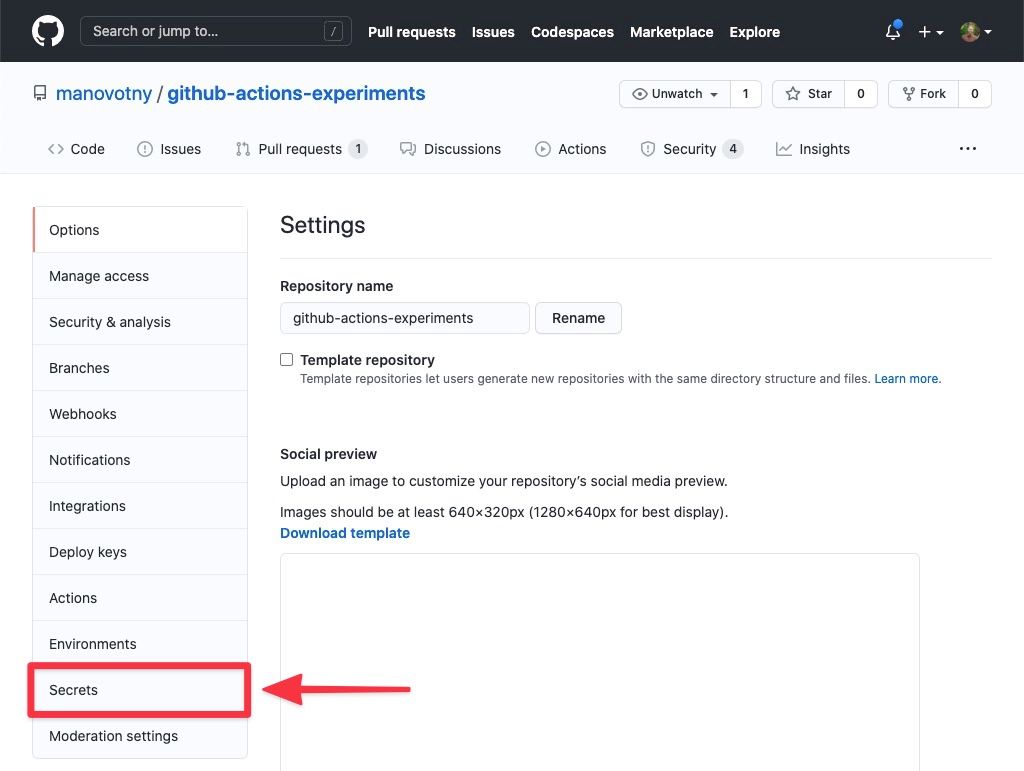This screenshot has height=771, width=1024.
Task: Switch to the Insights tab
Action: click(812, 149)
